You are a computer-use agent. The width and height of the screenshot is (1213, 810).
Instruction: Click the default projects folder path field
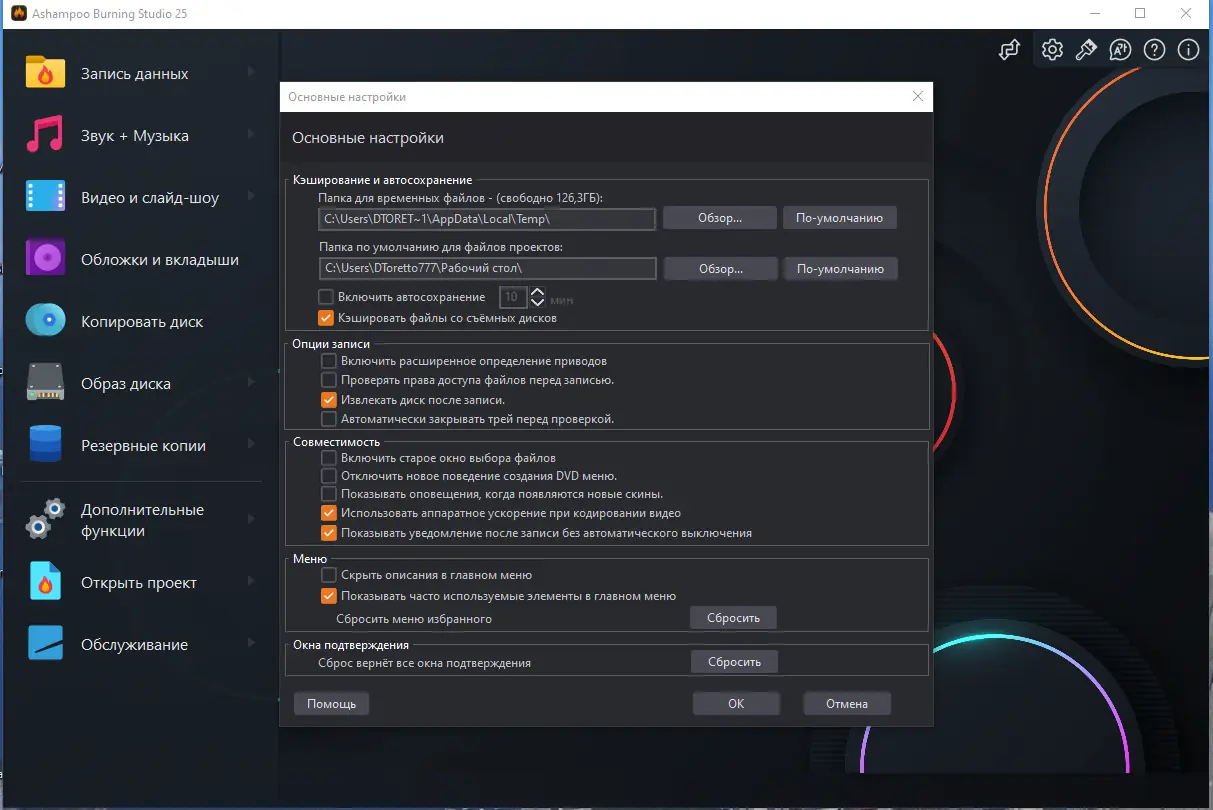click(488, 268)
